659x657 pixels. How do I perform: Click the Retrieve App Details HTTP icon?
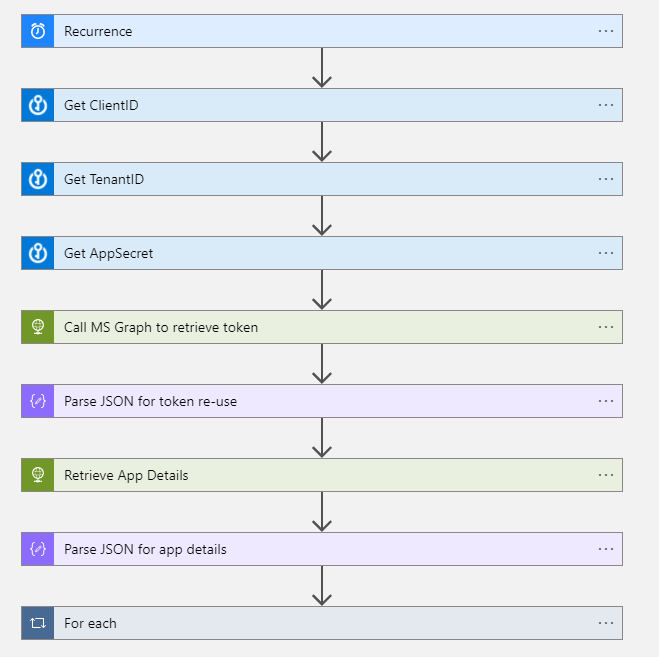coord(38,475)
